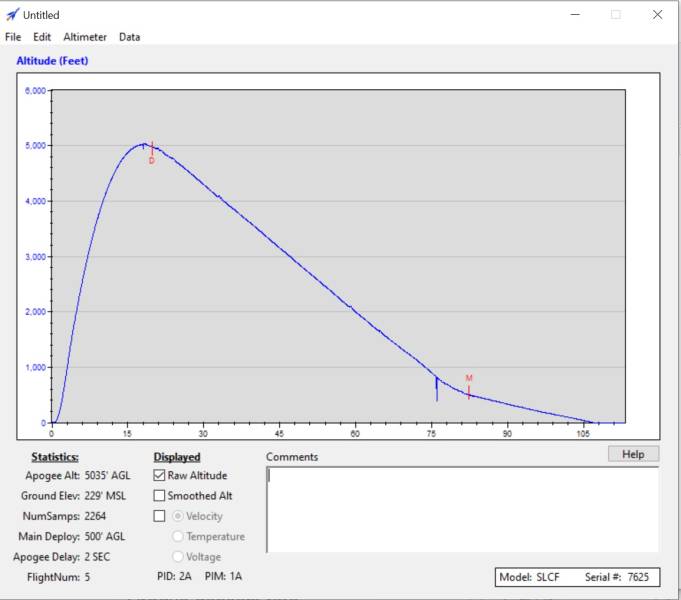Close the Untitled window
The width and height of the screenshot is (681, 600).
[x=657, y=15]
